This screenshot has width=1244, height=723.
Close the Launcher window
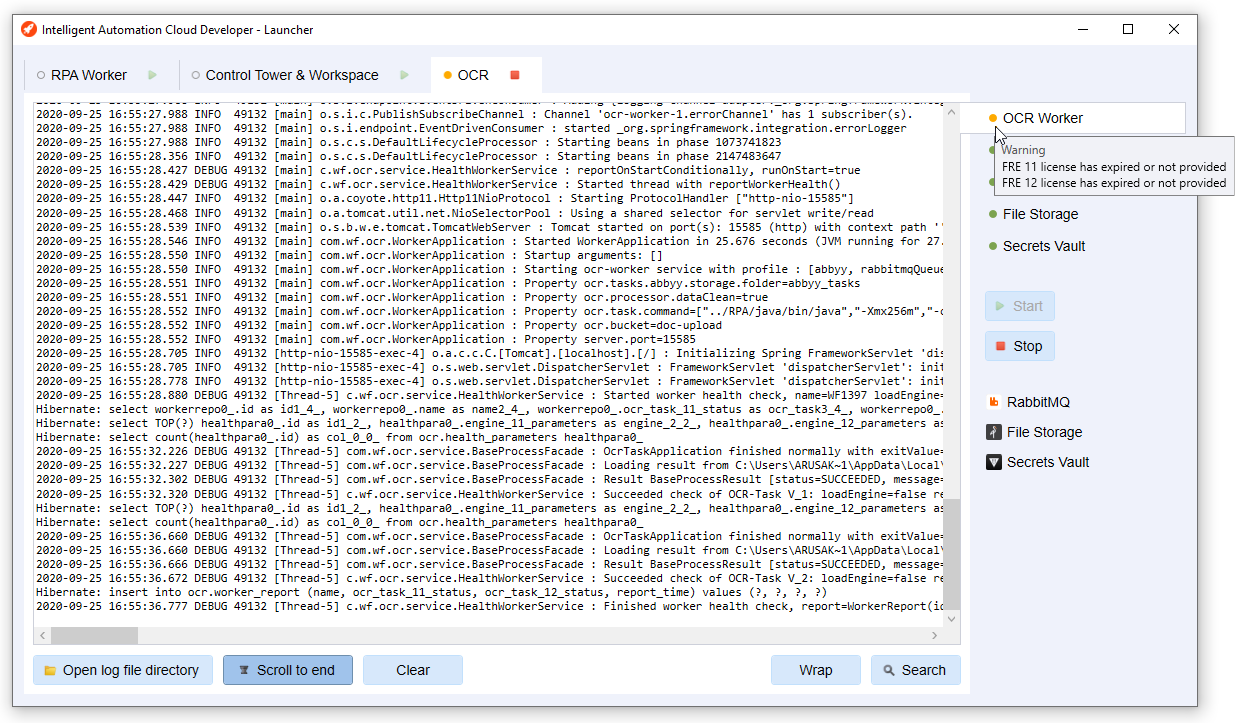click(1174, 30)
